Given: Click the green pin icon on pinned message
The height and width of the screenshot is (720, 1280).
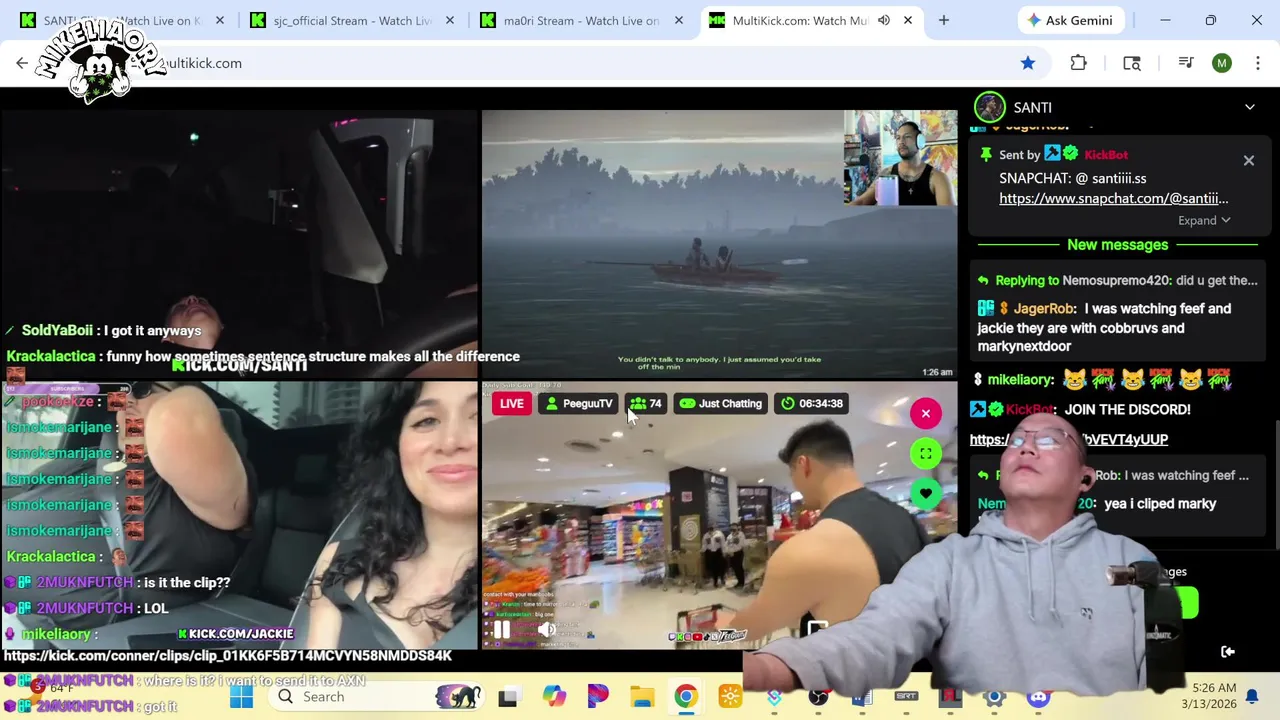Looking at the screenshot, I should coord(986,154).
